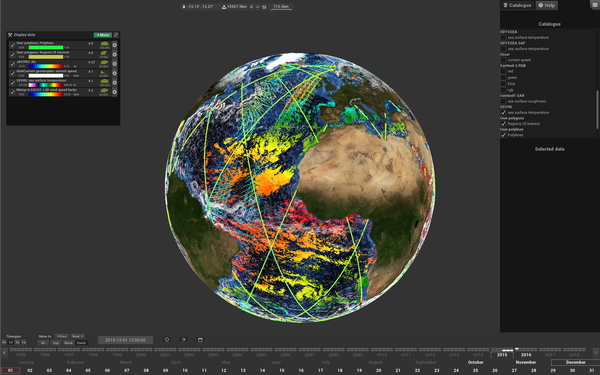The height and width of the screenshot is (375, 600).
Task: Open gear settings for Metop-A ASCAT wind layer
Action: 114,92
